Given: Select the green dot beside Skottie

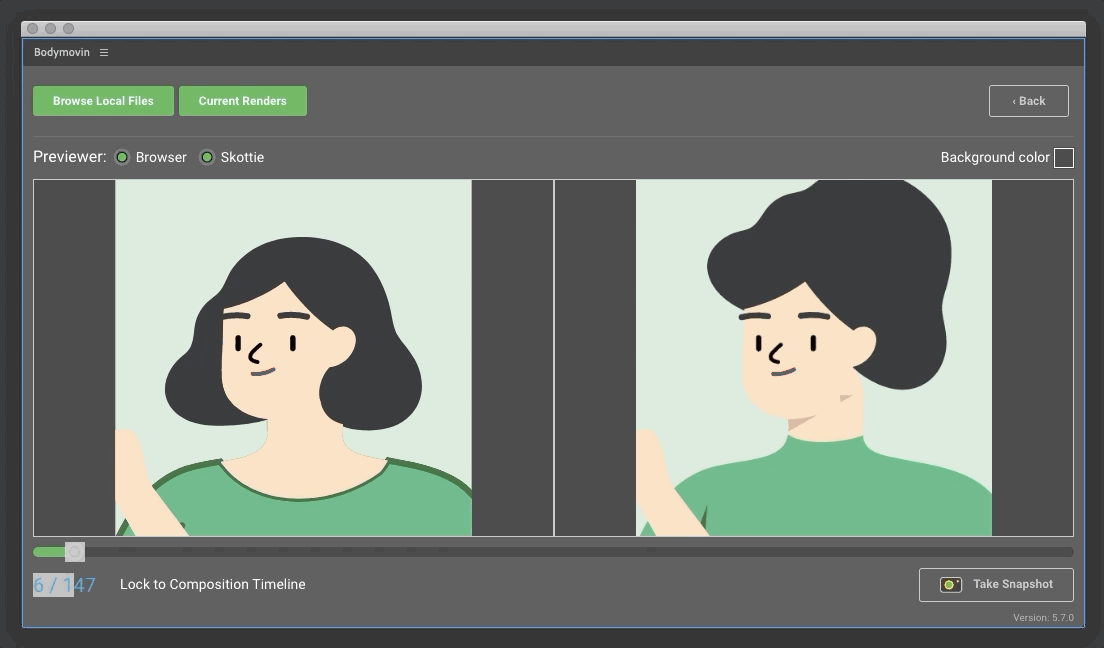Looking at the screenshot, I should [x=207, y=157].
